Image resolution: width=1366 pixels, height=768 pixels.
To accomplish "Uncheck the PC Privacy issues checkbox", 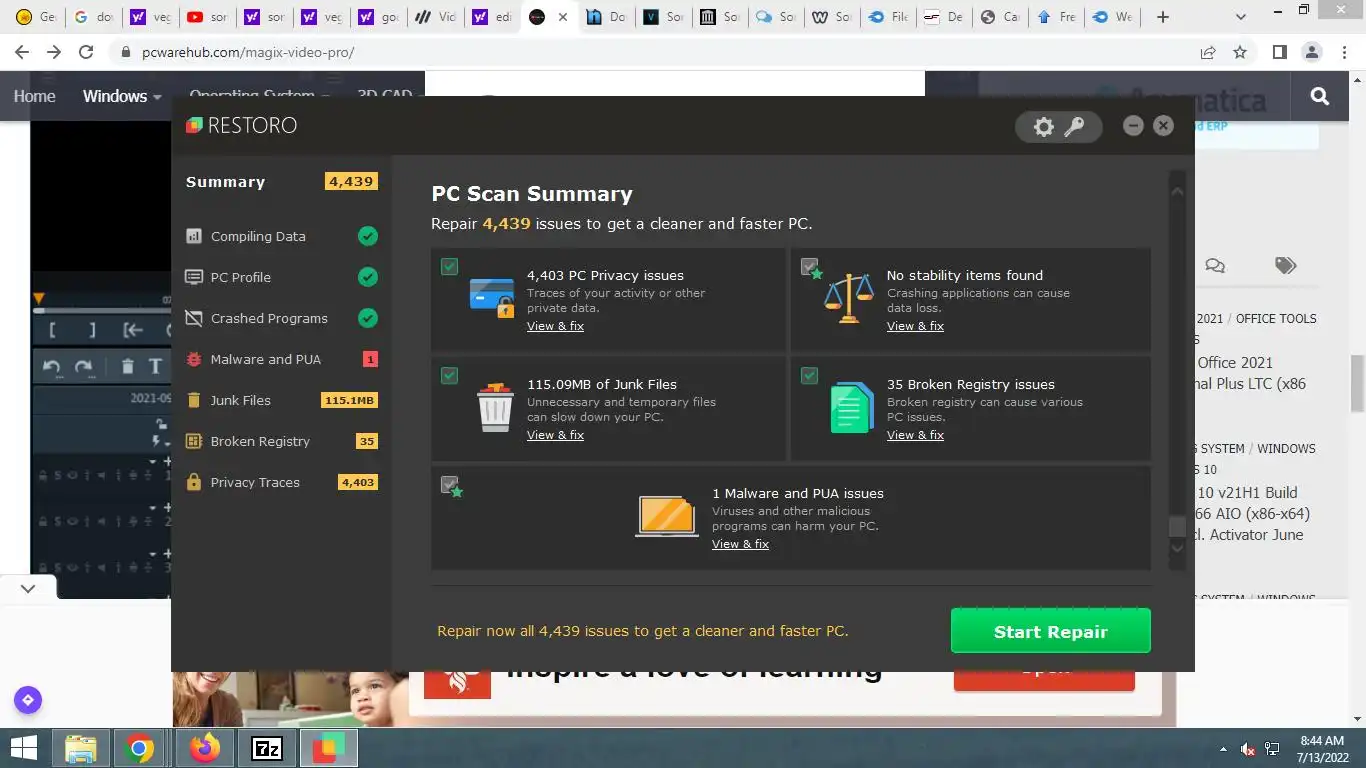I will tap(449, 266).
